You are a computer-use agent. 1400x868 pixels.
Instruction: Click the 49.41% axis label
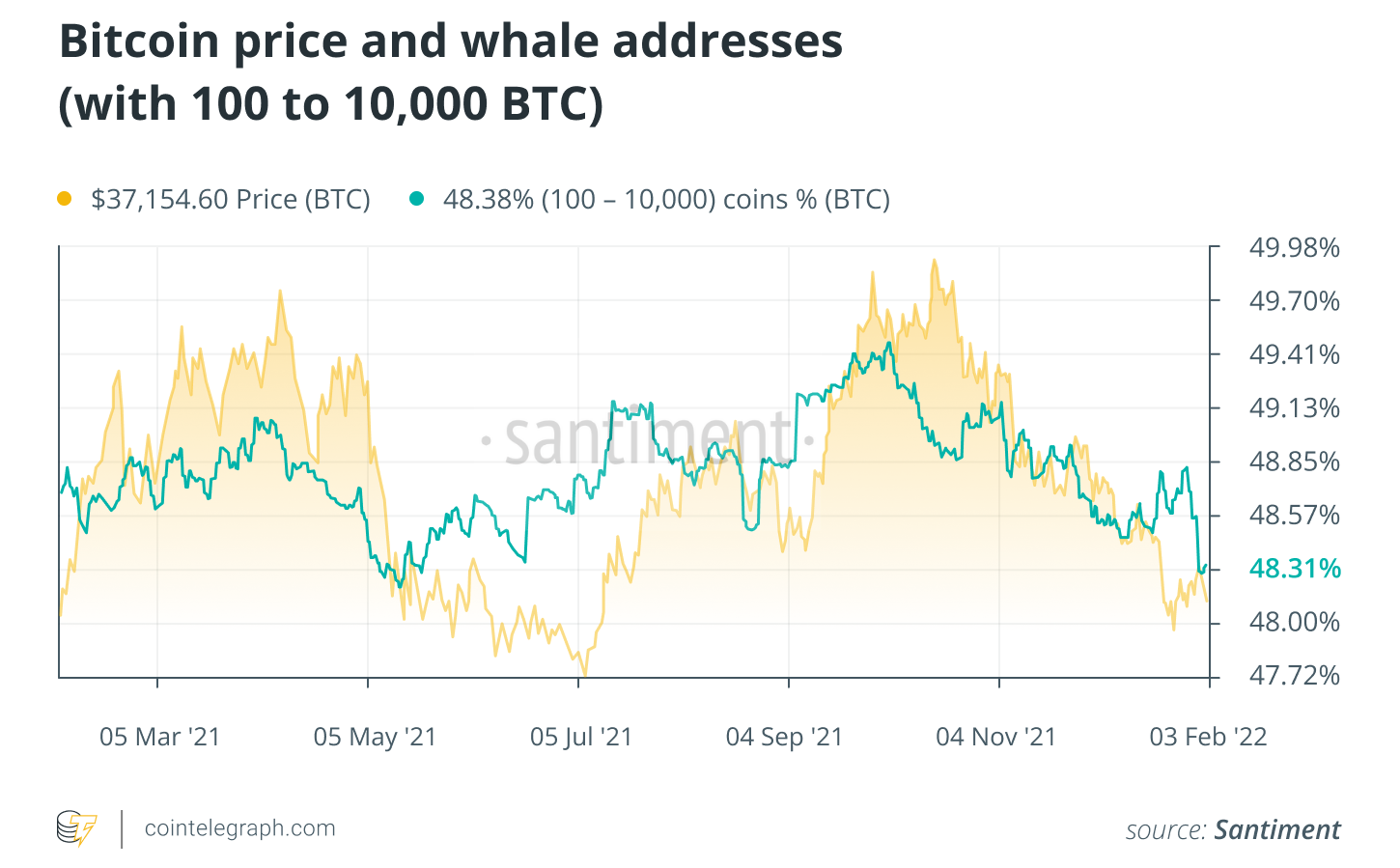click(x=1295, y=355)
